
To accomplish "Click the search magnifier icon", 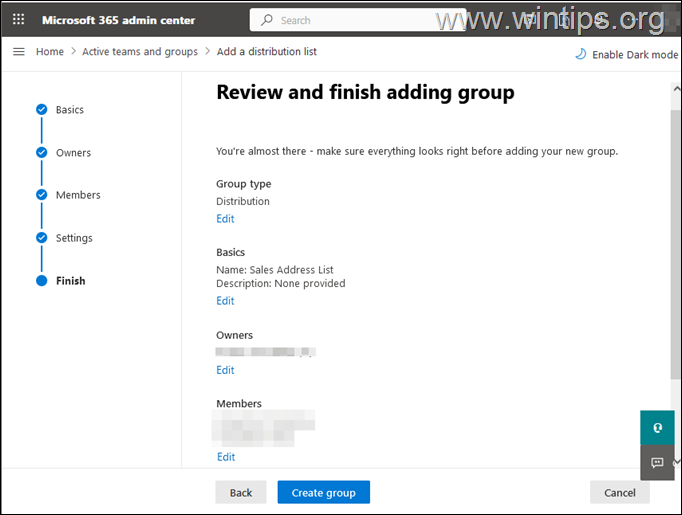I will tap(267, 20).
